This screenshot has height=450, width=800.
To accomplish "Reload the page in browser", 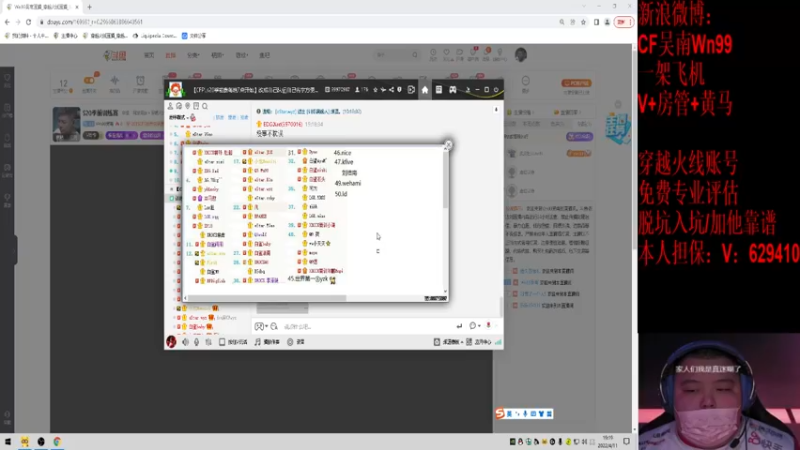I will (29, 22).
